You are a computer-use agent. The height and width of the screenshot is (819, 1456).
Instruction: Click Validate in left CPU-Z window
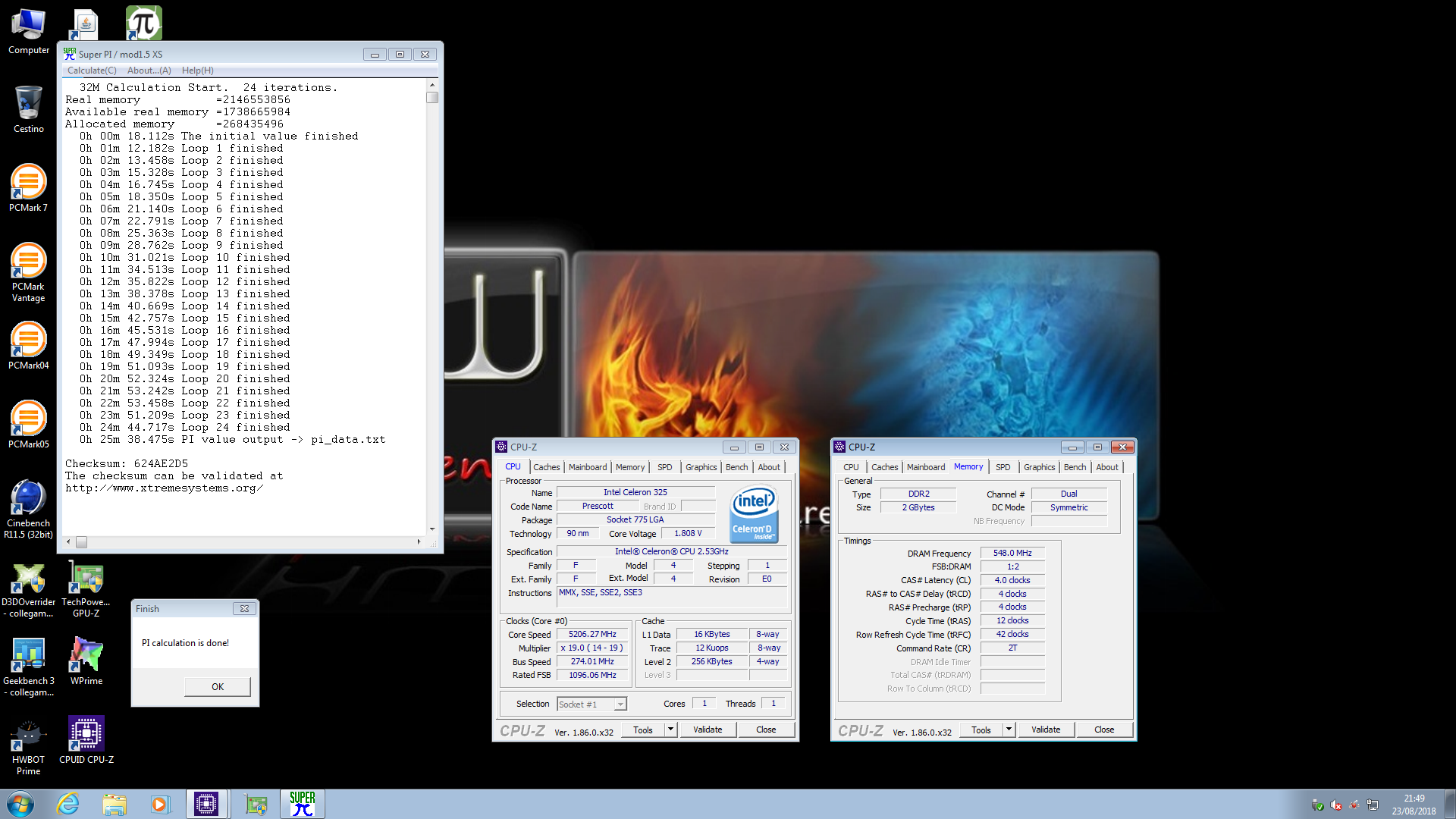[x=708, y=730]
